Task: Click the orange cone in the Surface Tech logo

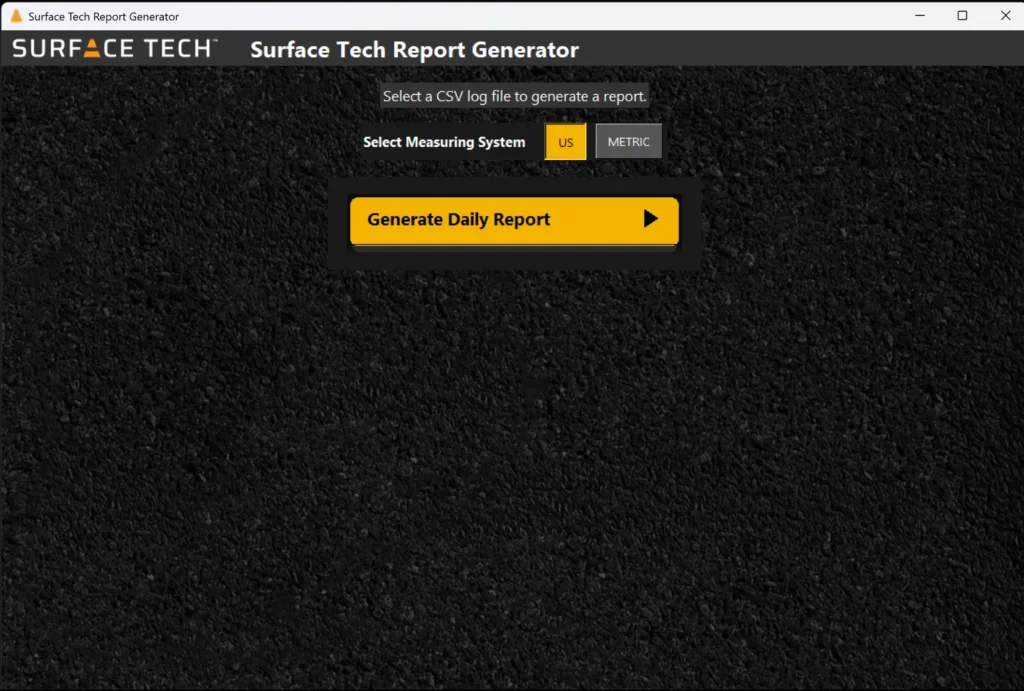Action: [x=92, y=48]
